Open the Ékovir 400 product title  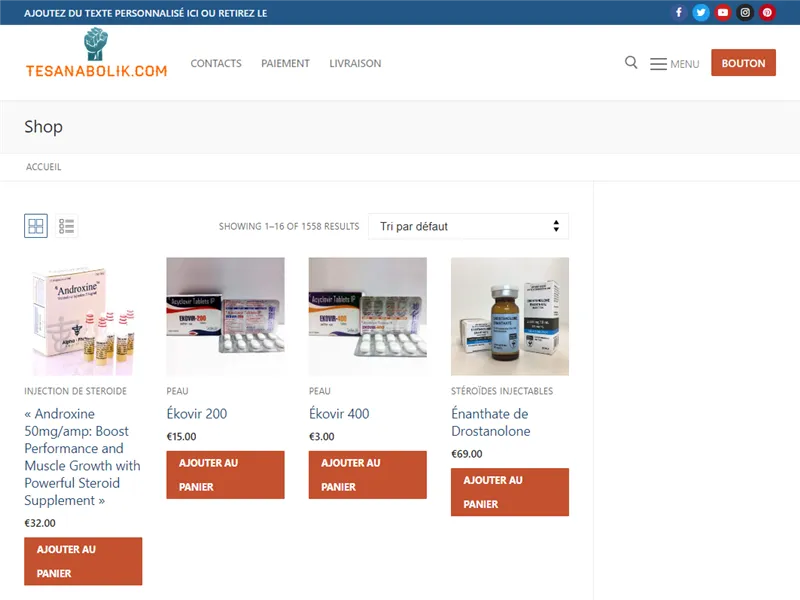click(x=339, y=414)
